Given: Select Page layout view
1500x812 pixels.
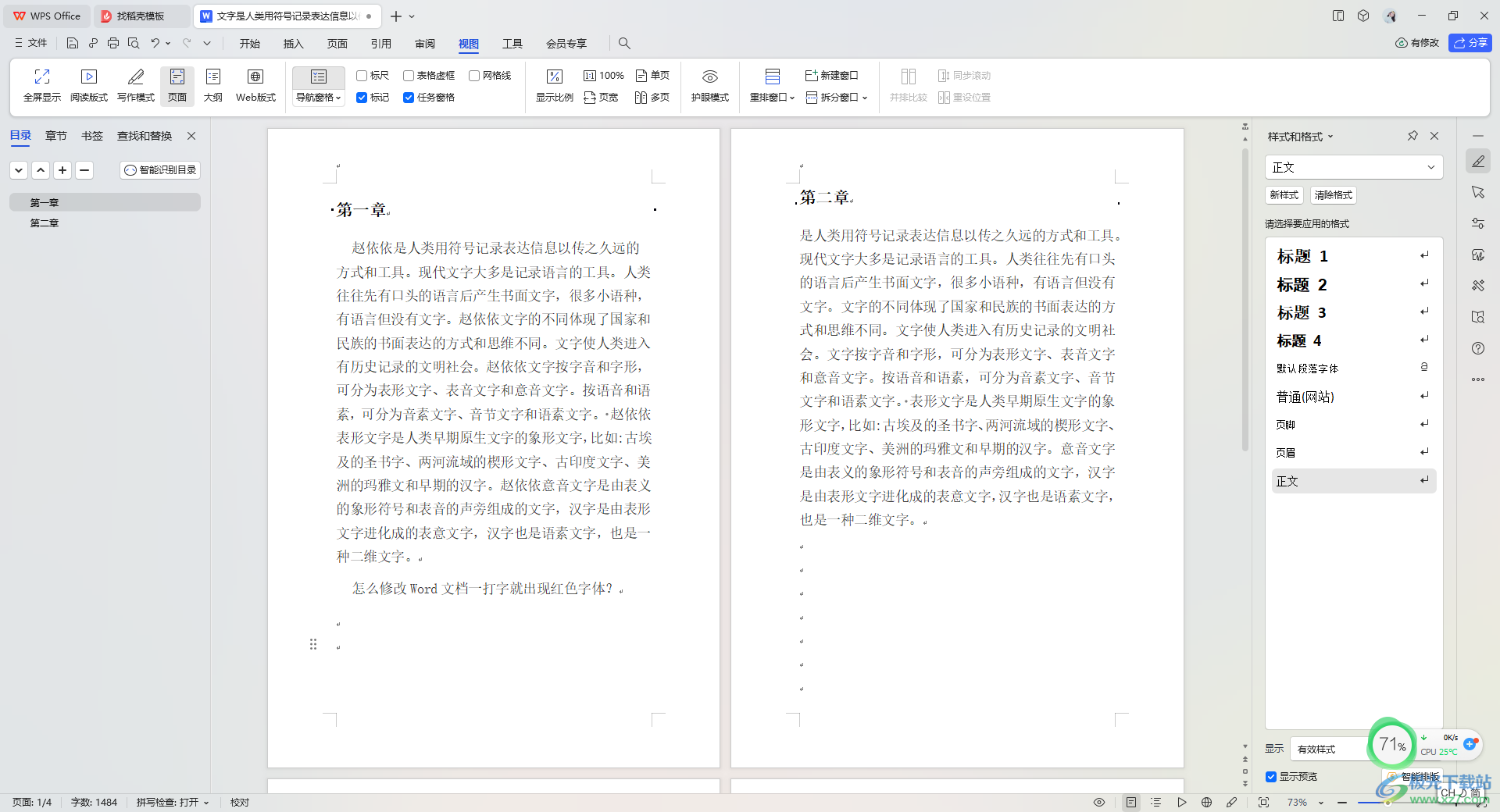Looking at the screenshot, I should 177,86.
